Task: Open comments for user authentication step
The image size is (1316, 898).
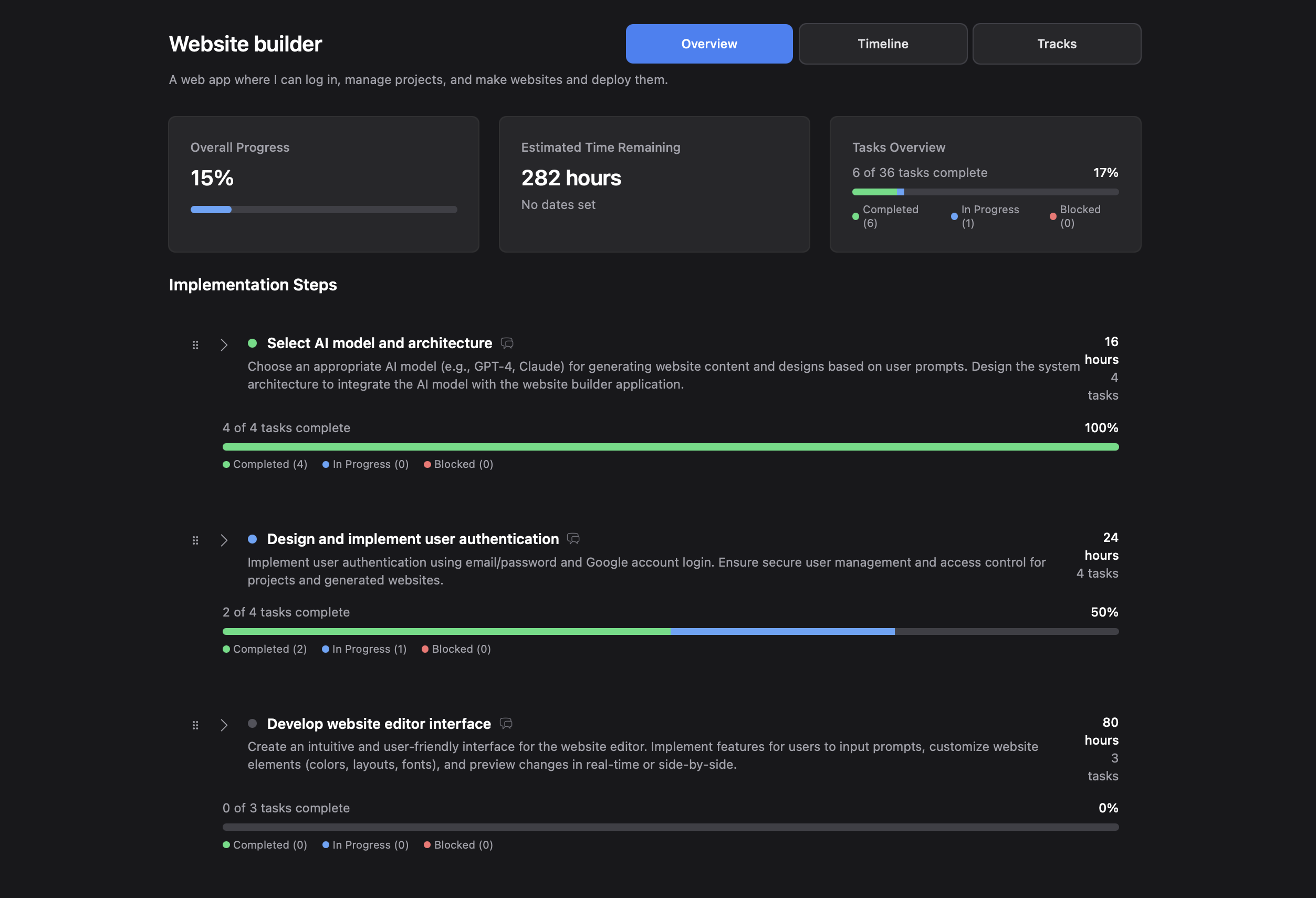Action: [573, 538]
